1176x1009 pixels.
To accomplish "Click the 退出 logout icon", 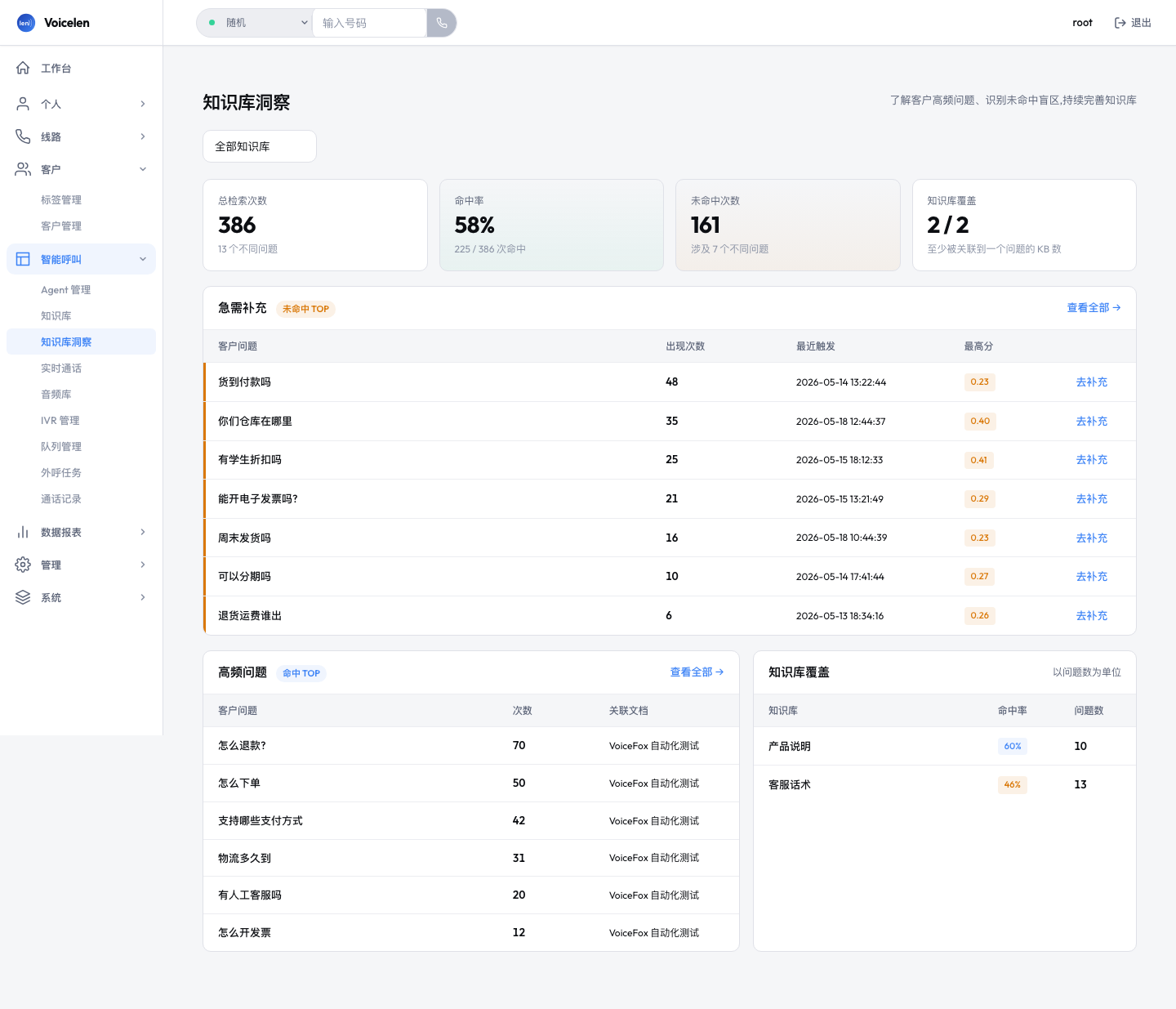I will (x=1120, y=23).
